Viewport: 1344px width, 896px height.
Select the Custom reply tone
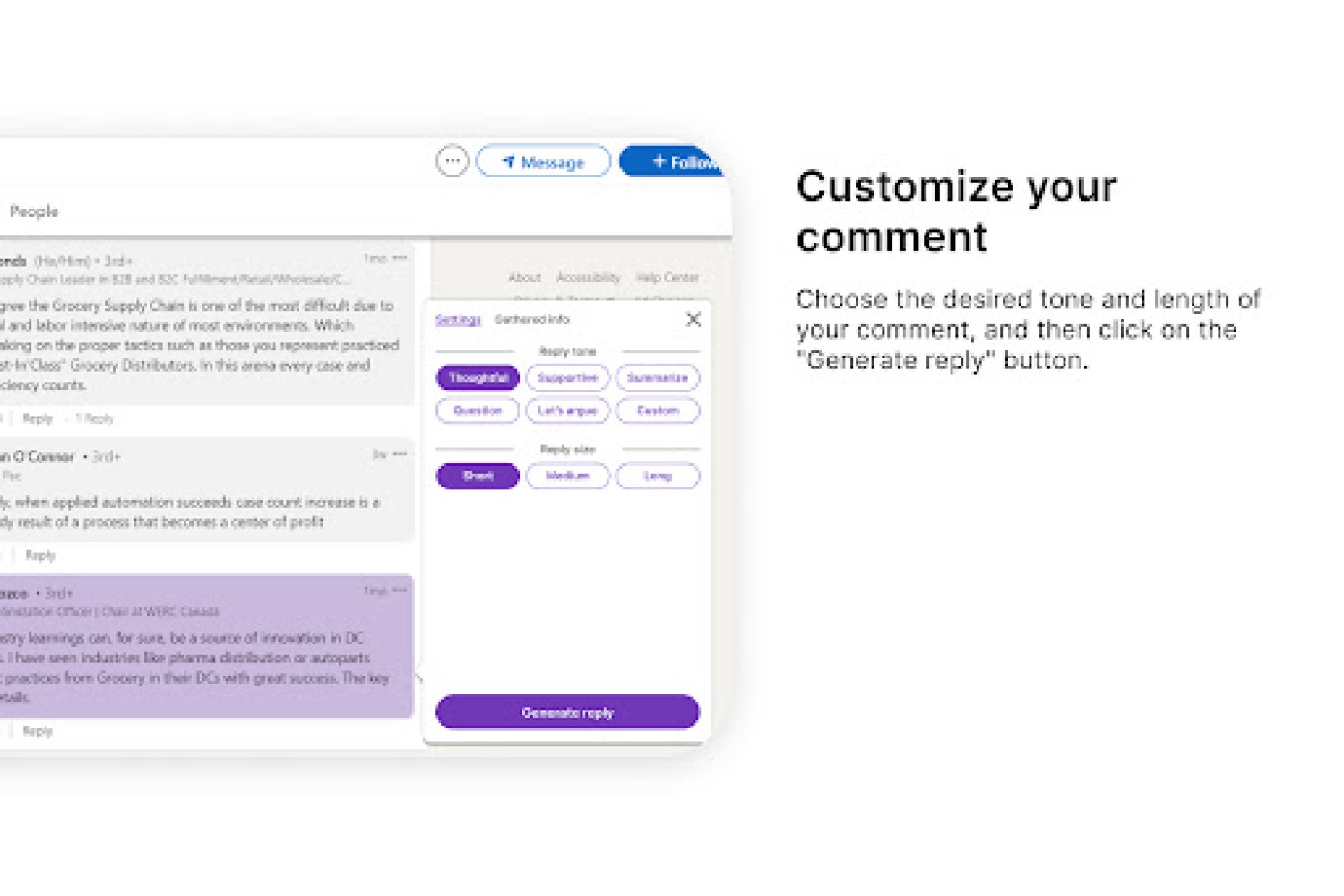658,410
